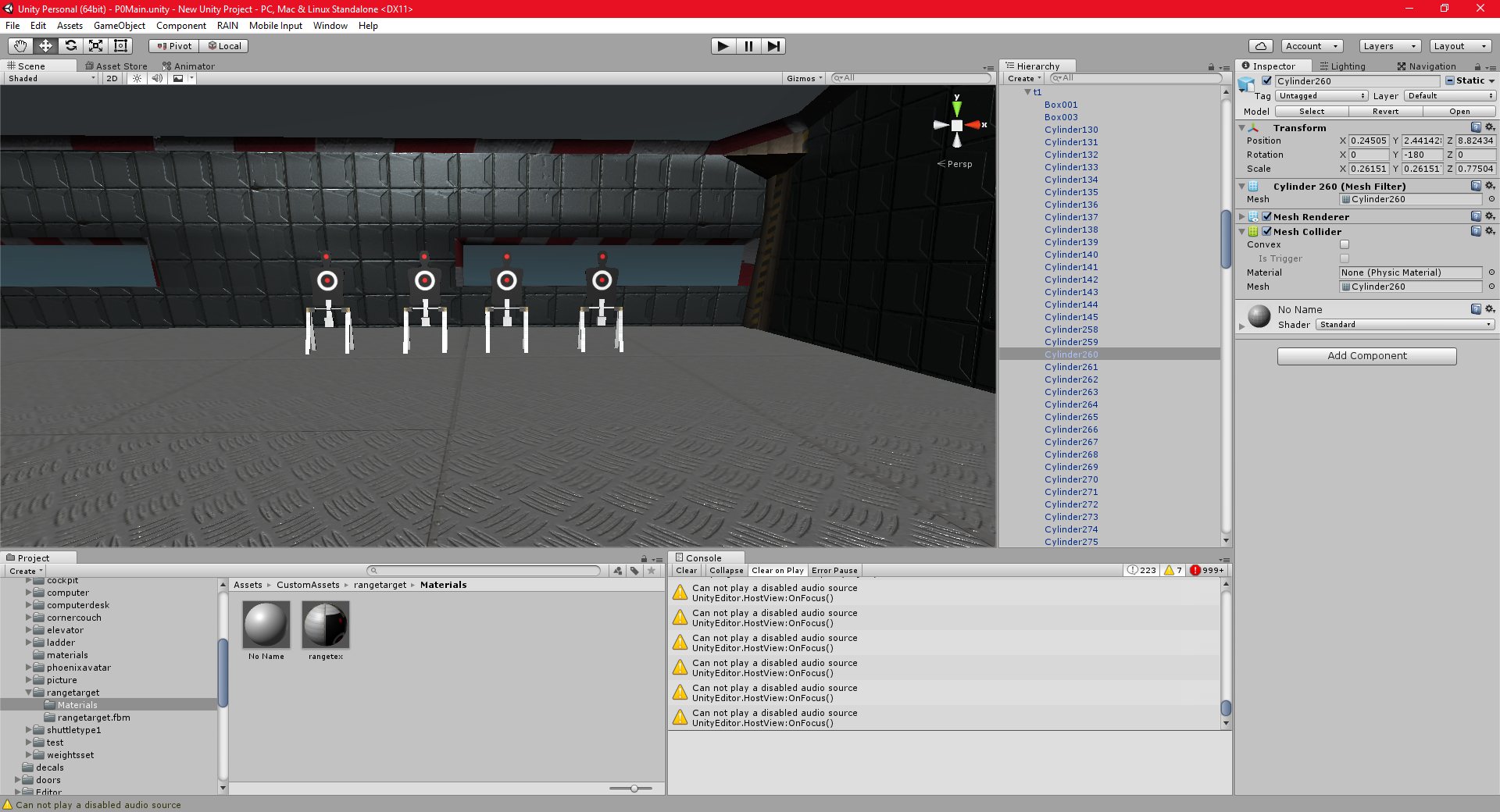Image resolution: width=1500 pixels, height=812 pixels.
Task: Open the Shader Standard dropdown
Action: pos(1405,325)
